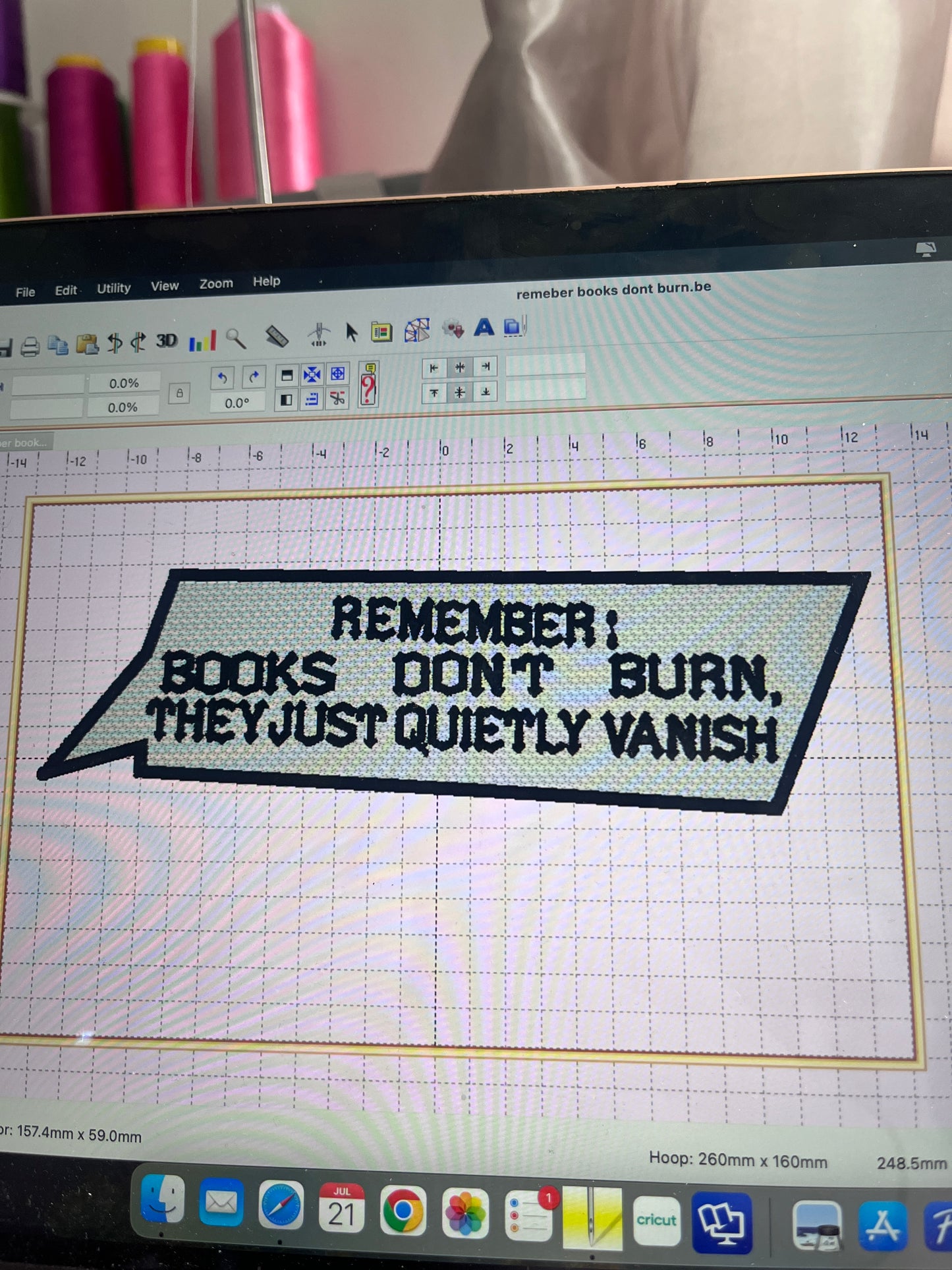The height and width of the screenshot is (1270, 952).
Task: Open the Edit menu
Action: point(66,290)
